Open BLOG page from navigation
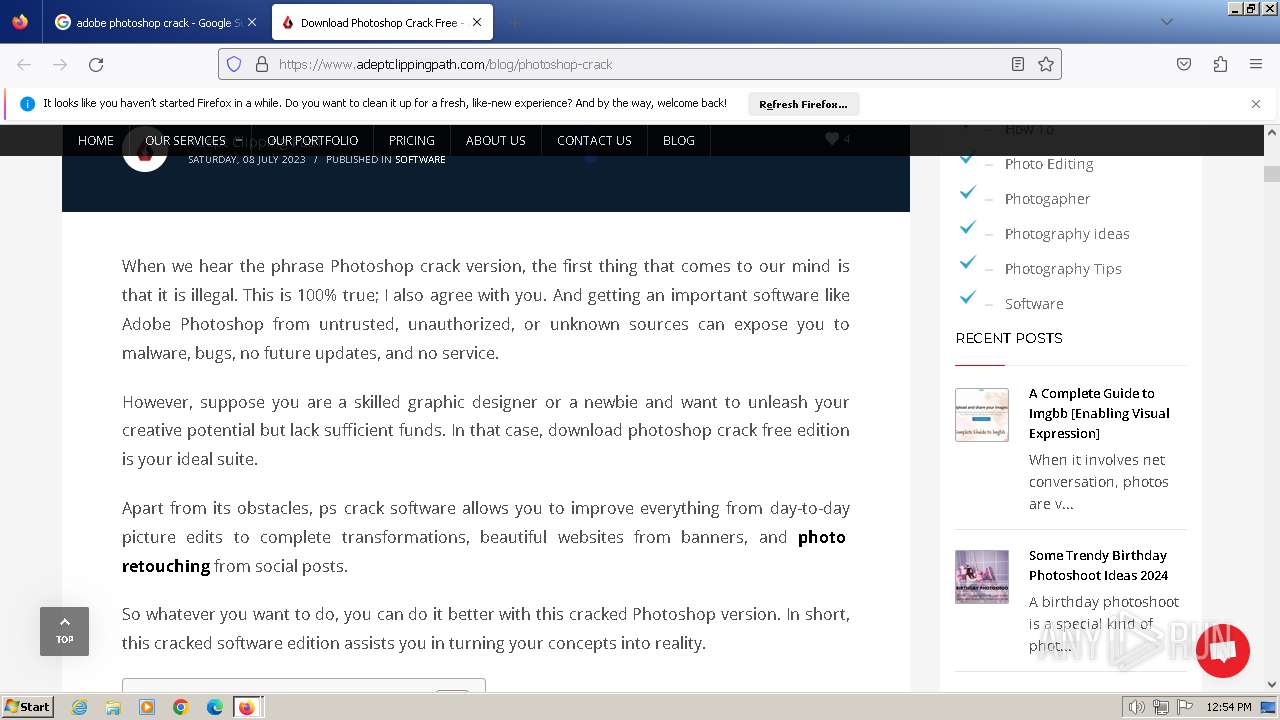 coord(679,140)
